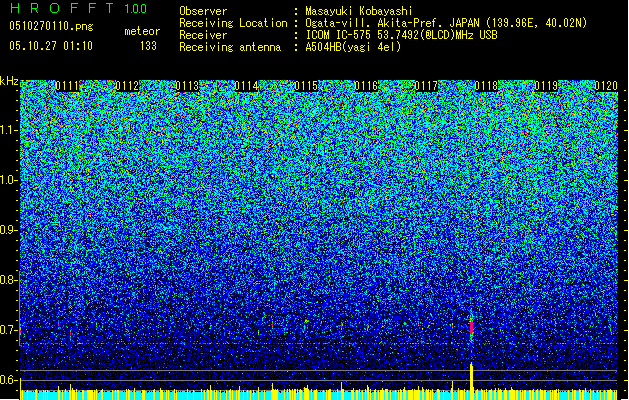Click the 1.0 frequency axis label
The height and width of the screenshot is (400, 629).
pos(9,180)
